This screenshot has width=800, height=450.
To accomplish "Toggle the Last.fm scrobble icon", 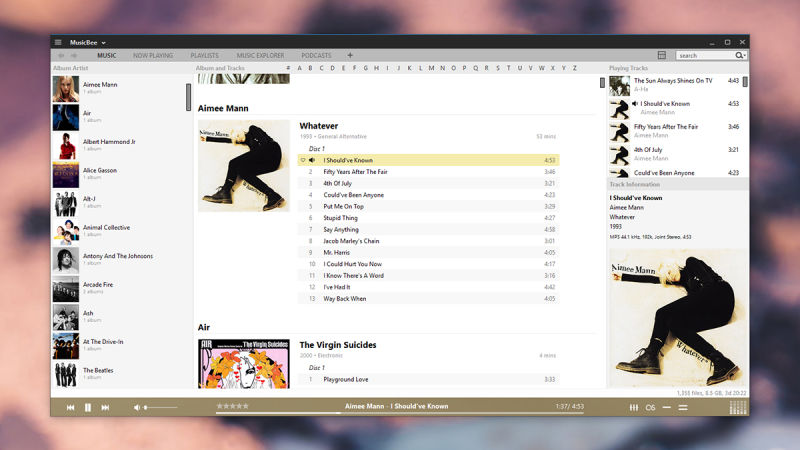I will pos(650,407).
